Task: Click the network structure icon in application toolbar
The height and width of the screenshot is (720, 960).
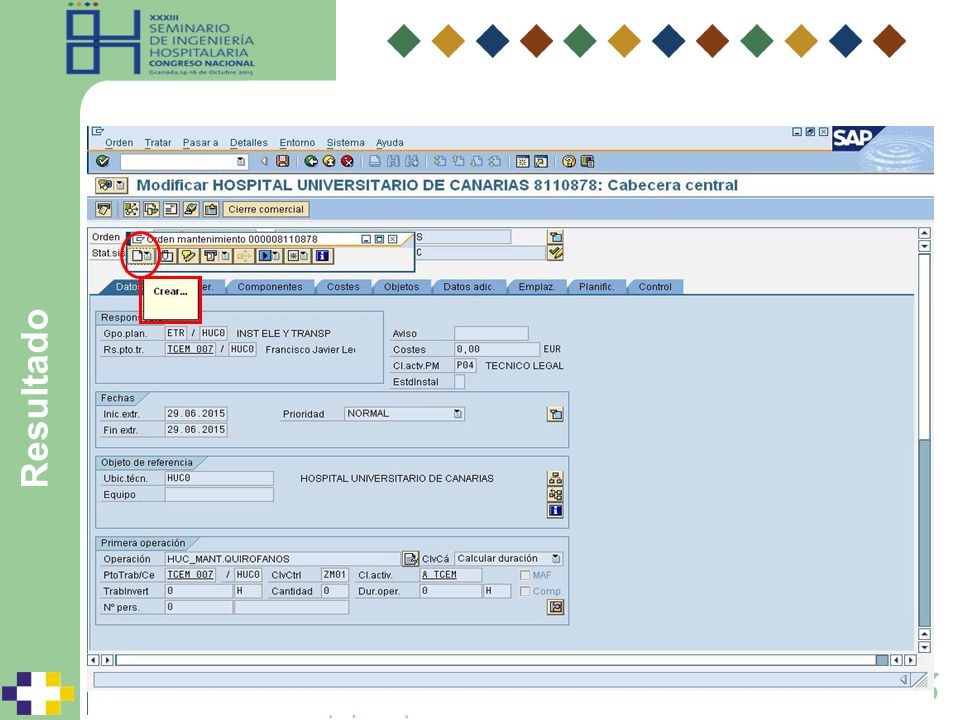Action: tap(131, 209)
